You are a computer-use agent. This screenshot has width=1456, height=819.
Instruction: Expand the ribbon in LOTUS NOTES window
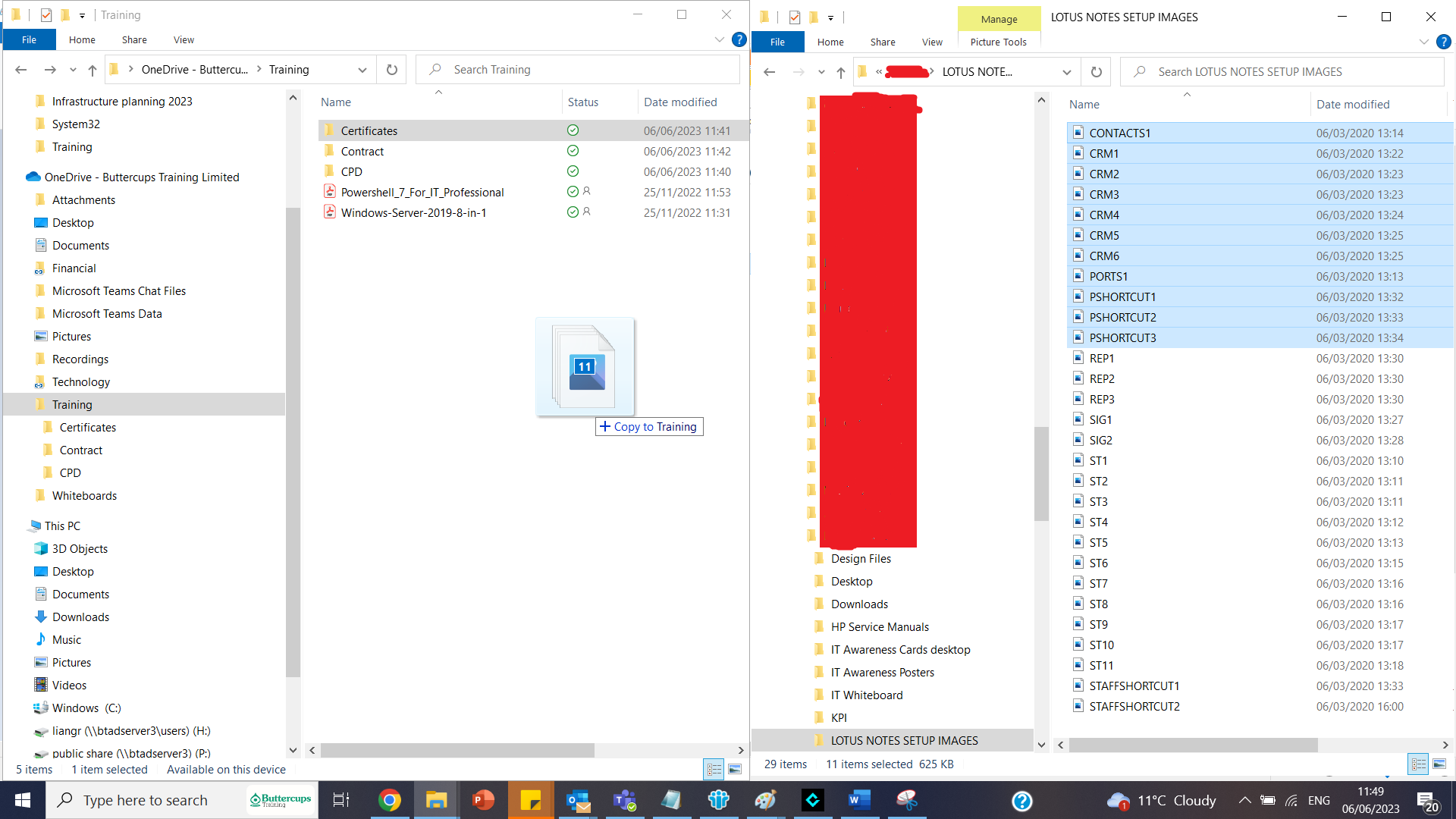coord(1423,42)
